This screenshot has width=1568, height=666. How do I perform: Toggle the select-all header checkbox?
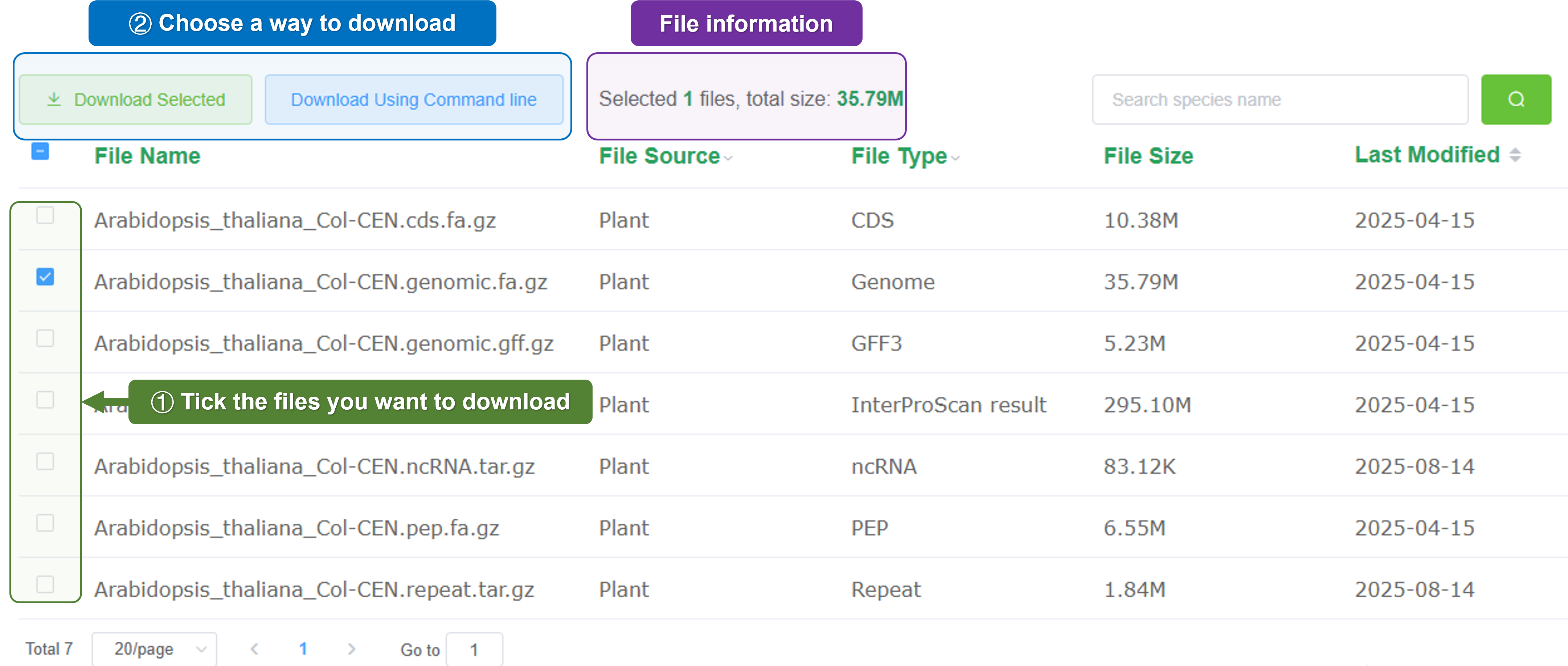(x=40, y=151)
